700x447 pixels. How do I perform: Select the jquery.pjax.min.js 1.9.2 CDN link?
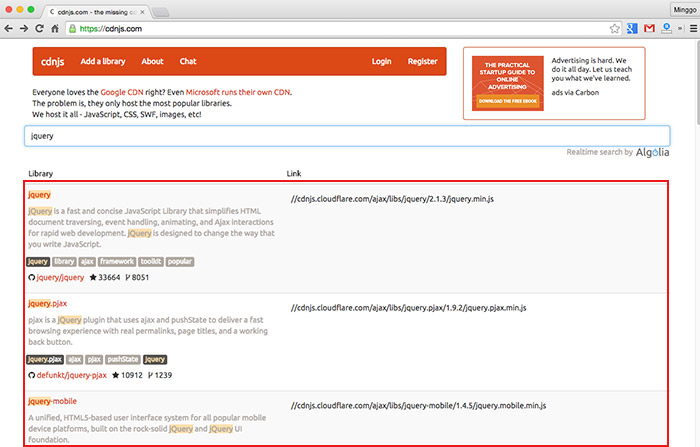(x=408, y=308)
